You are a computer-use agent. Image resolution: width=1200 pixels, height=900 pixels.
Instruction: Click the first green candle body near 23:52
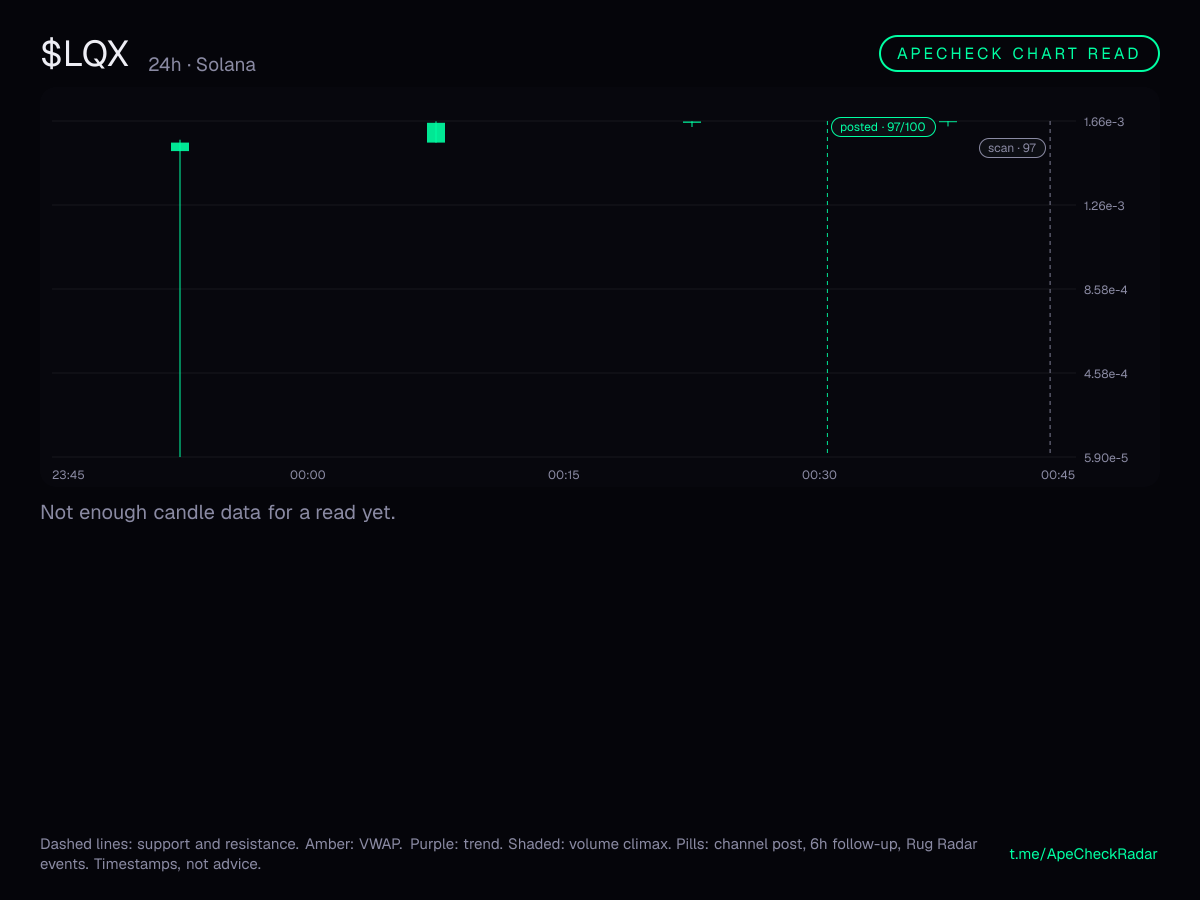180,147
